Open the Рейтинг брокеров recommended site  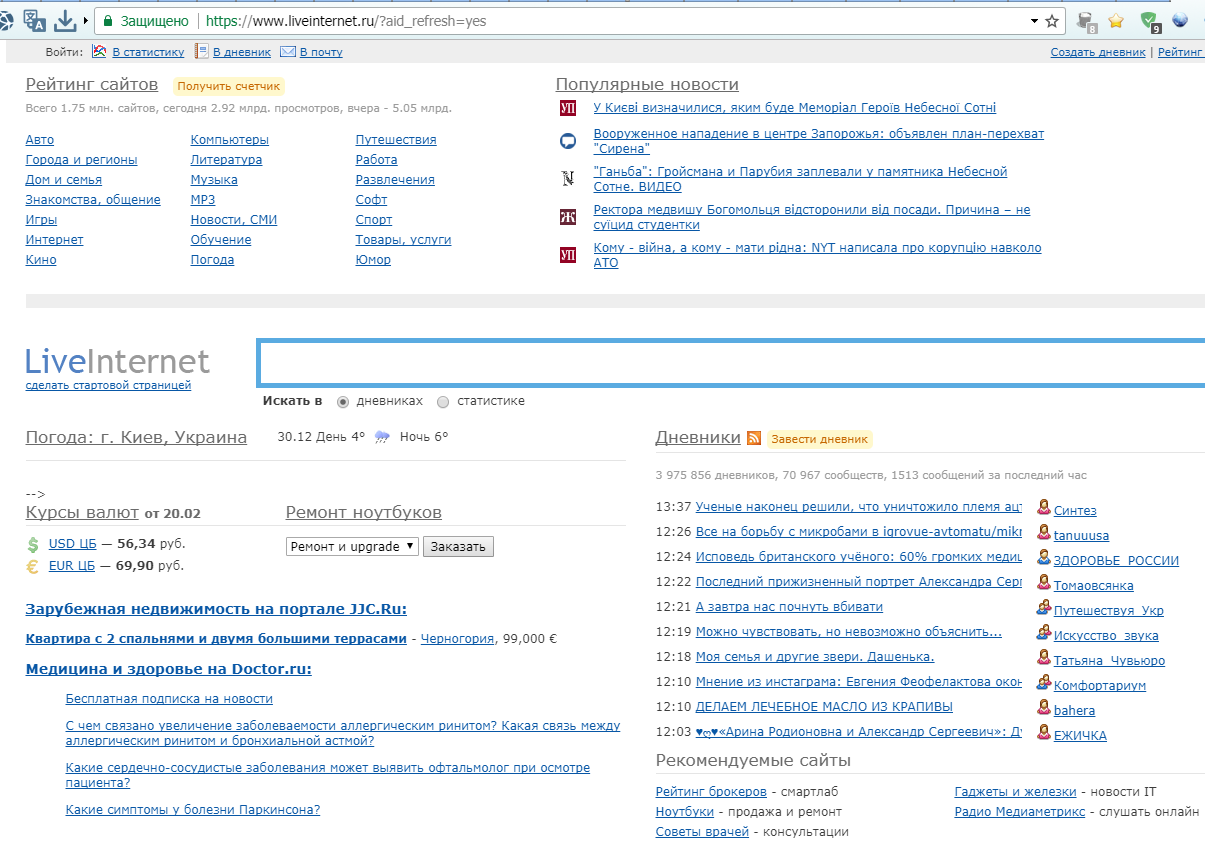pos(711,792)
